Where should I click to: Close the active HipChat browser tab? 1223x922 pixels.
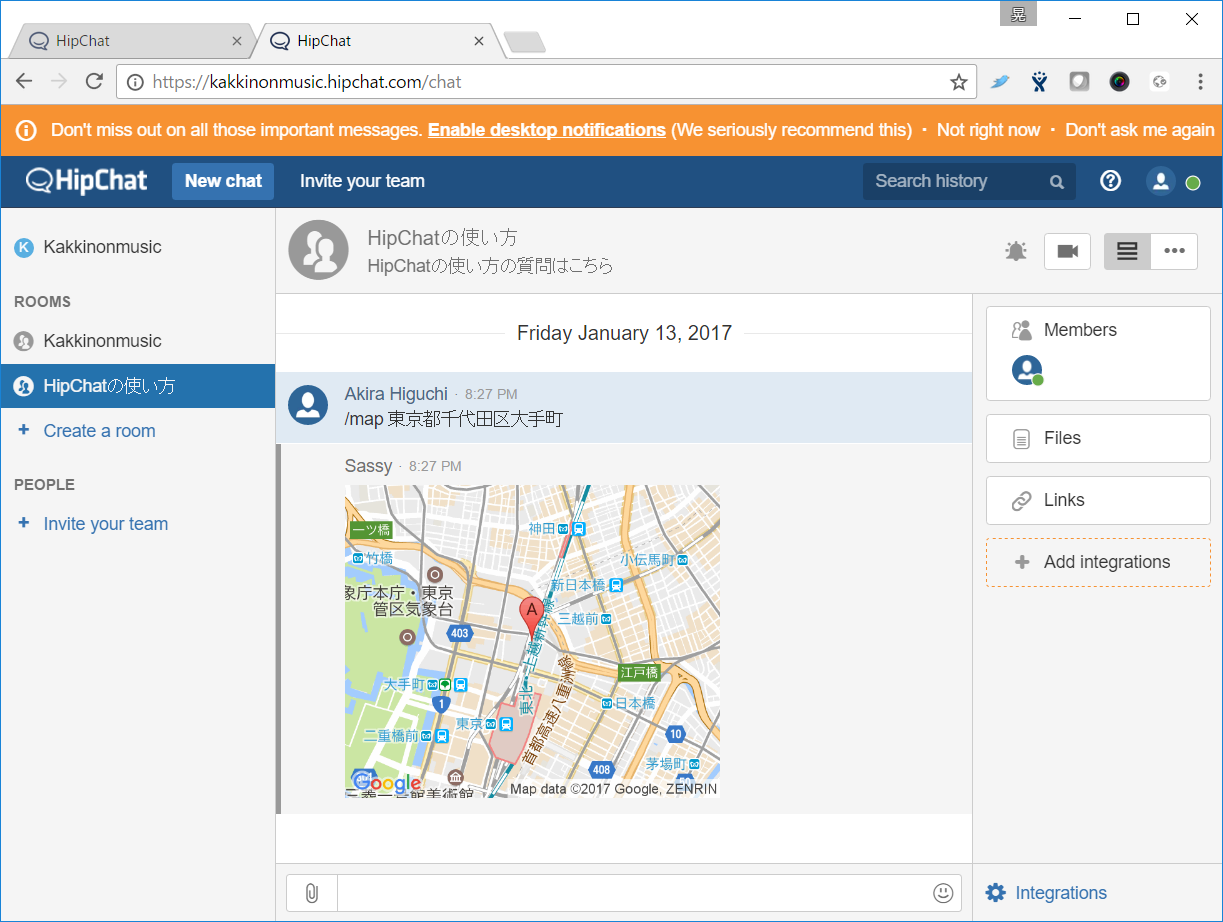479,41
